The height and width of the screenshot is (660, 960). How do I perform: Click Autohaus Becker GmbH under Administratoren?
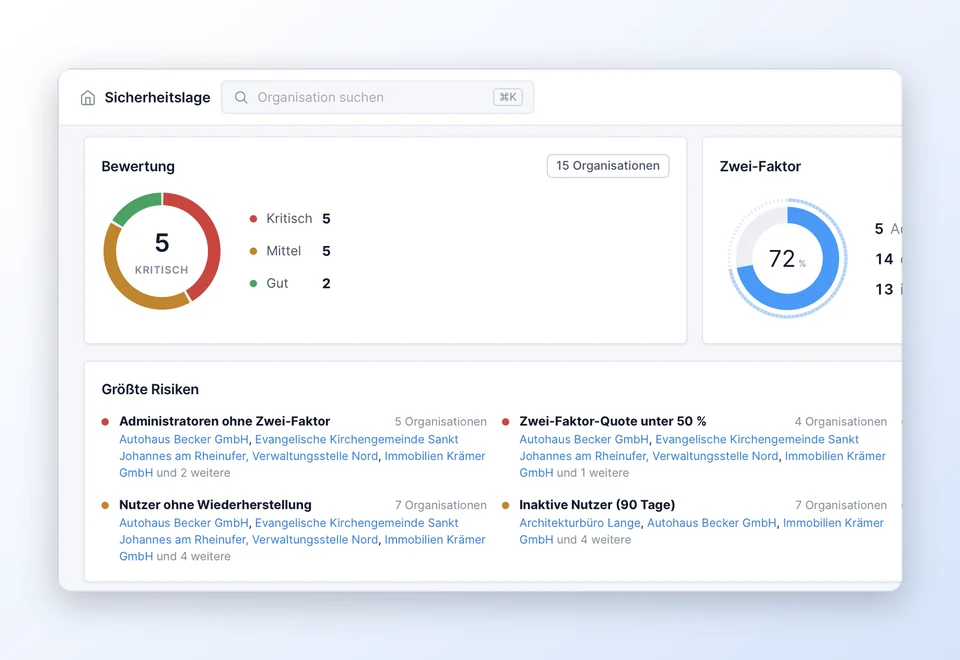pos(184,440)
